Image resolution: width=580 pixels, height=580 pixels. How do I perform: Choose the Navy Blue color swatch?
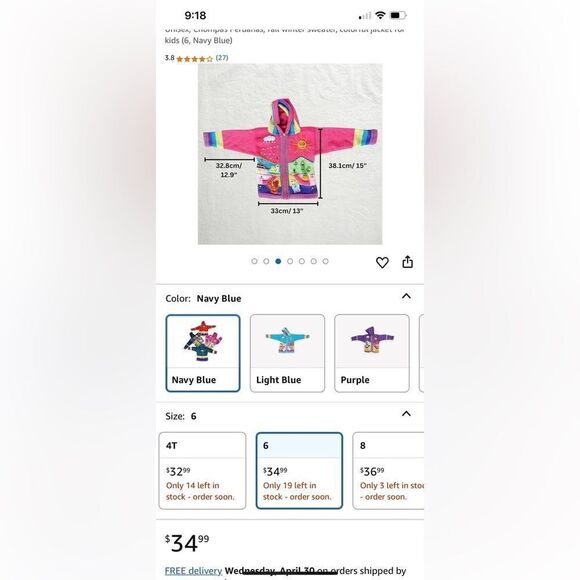point(203,353)
